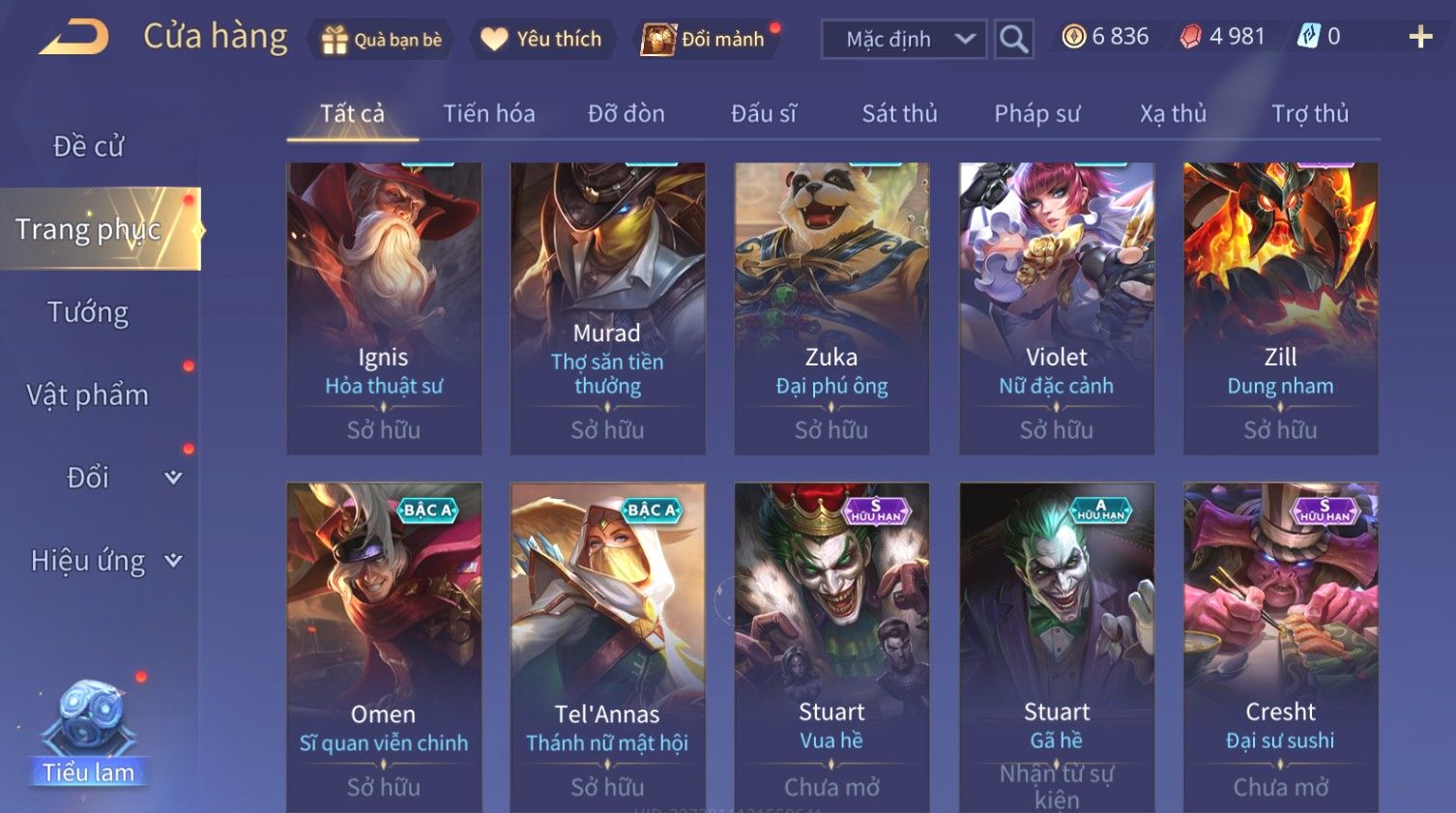
Task: Open the Cresht Đại sư sushi skin card
Action: [1280, 648]
